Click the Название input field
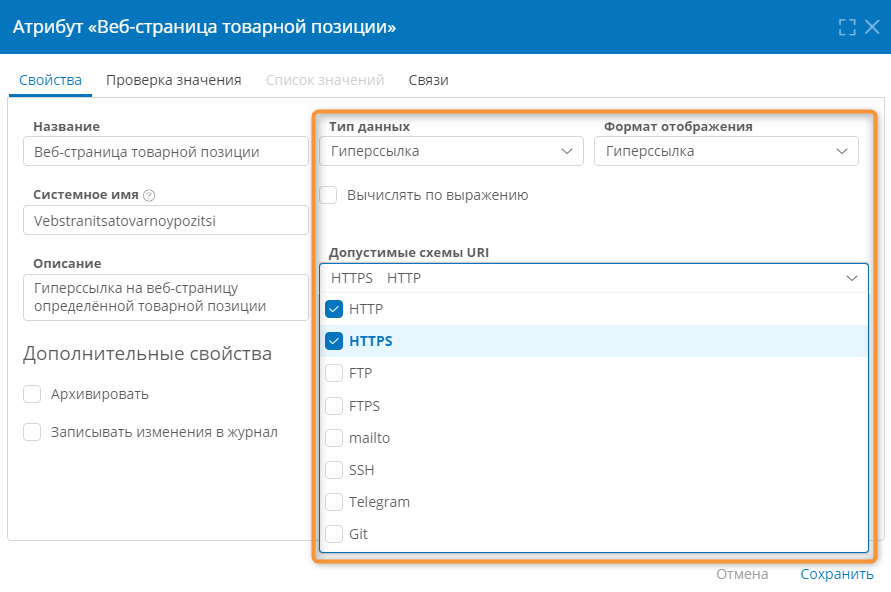 click(166, 151)
